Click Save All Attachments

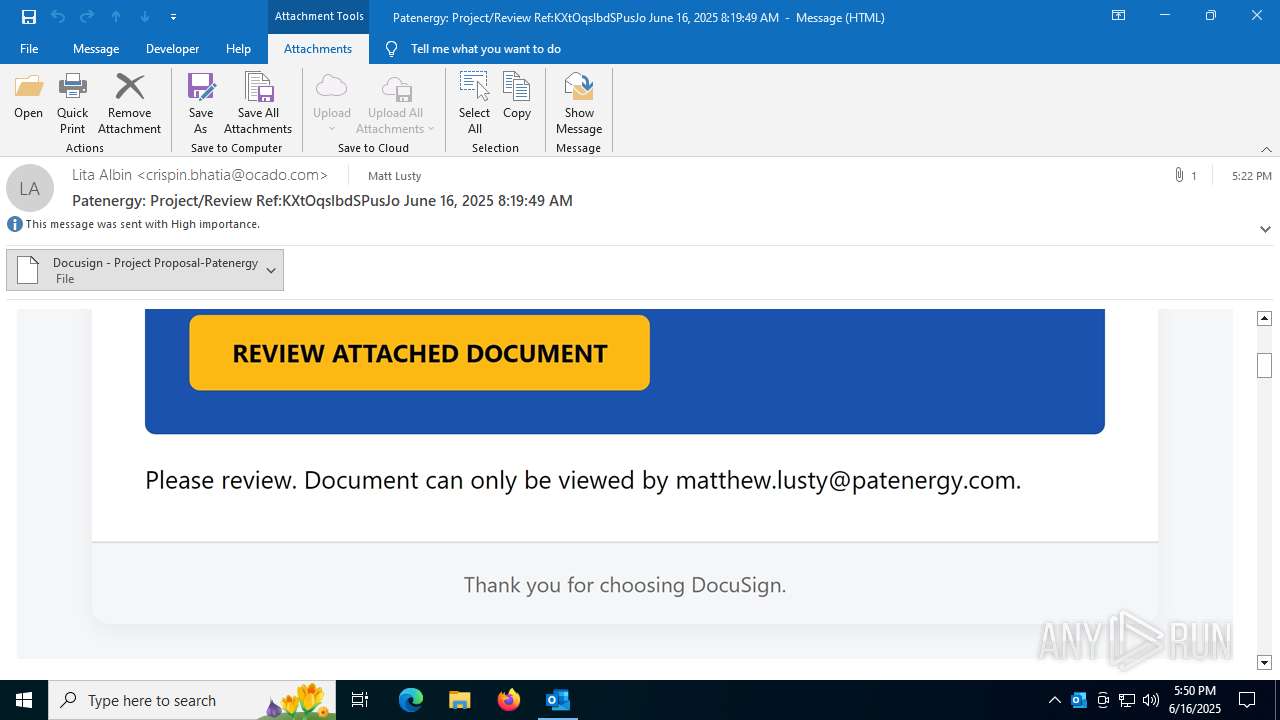[x=258, y=103]
